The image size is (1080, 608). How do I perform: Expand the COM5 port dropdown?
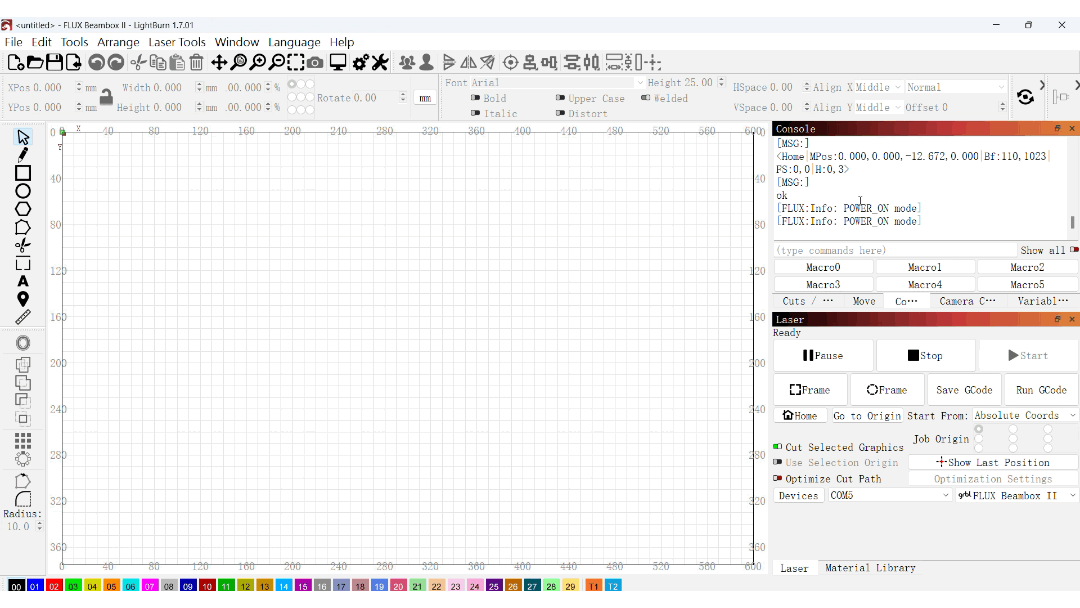[x=889, y=495]
